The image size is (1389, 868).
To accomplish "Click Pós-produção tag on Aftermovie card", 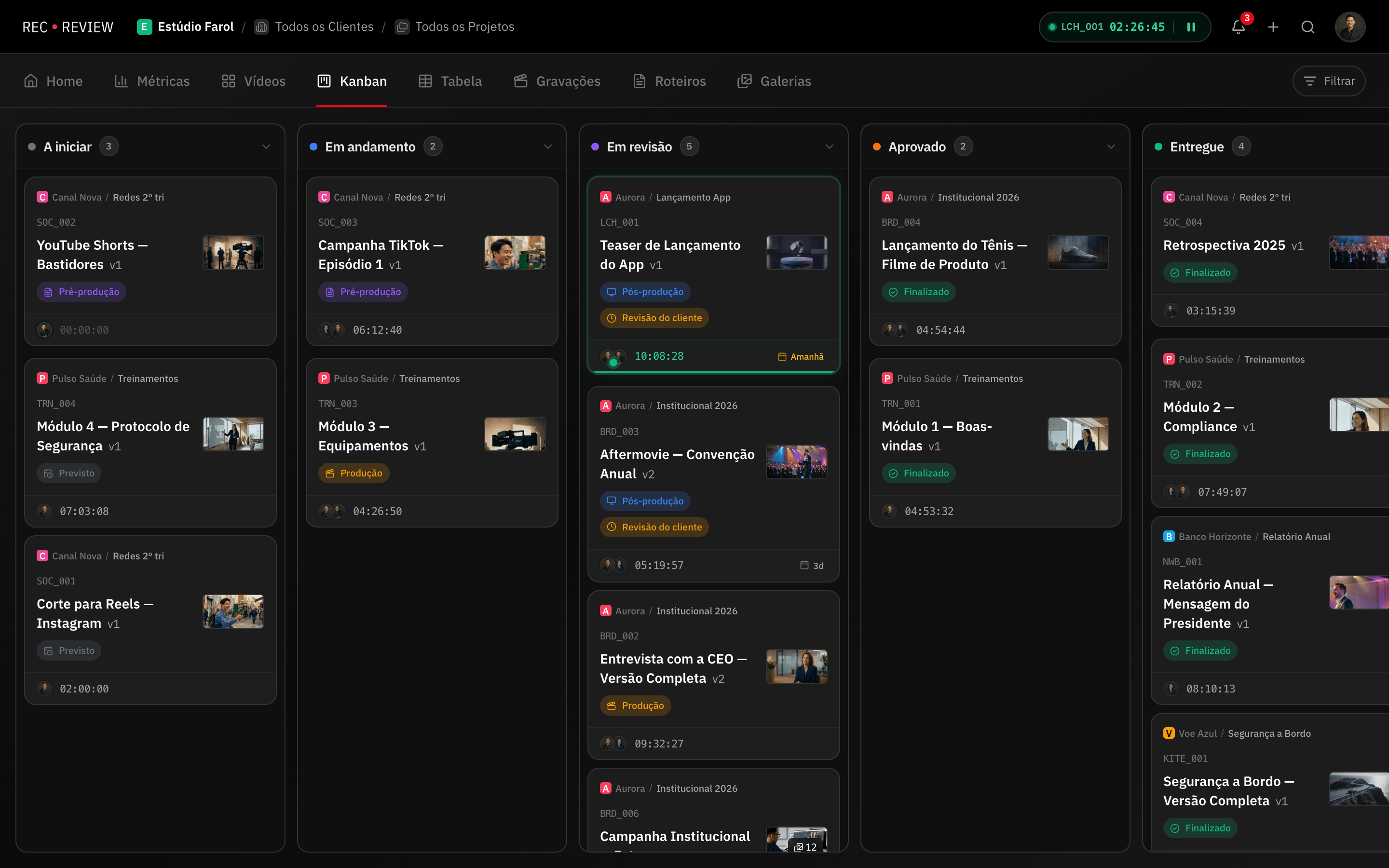I will (x=645, y=501).
